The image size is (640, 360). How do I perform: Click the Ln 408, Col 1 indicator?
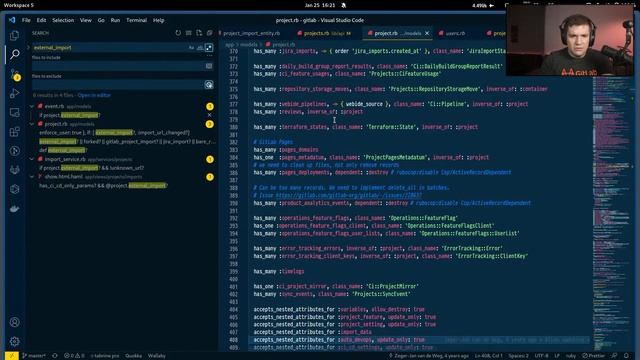point(489,356)
